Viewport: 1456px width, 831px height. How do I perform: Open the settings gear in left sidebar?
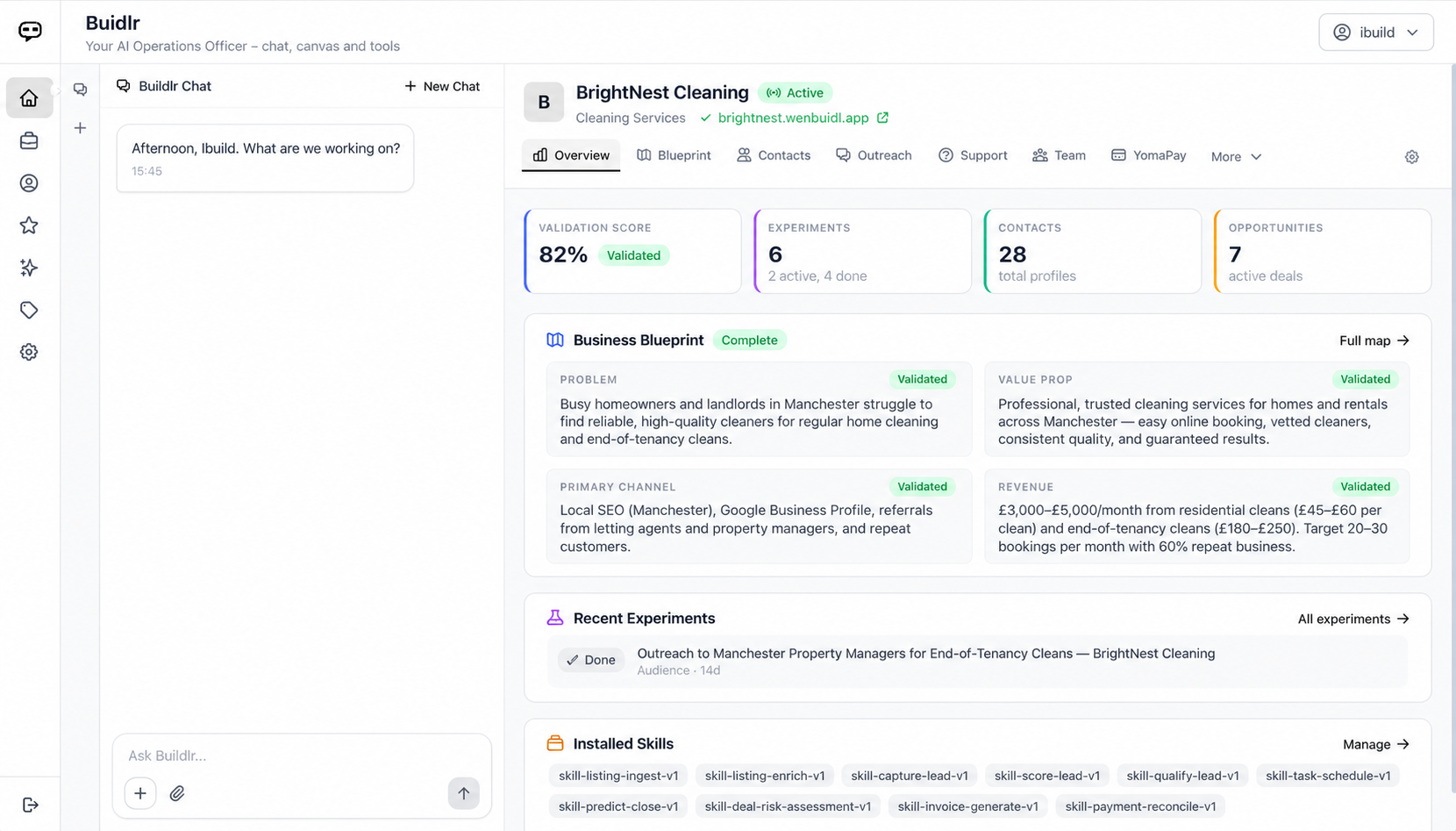(x=29, y=352)
